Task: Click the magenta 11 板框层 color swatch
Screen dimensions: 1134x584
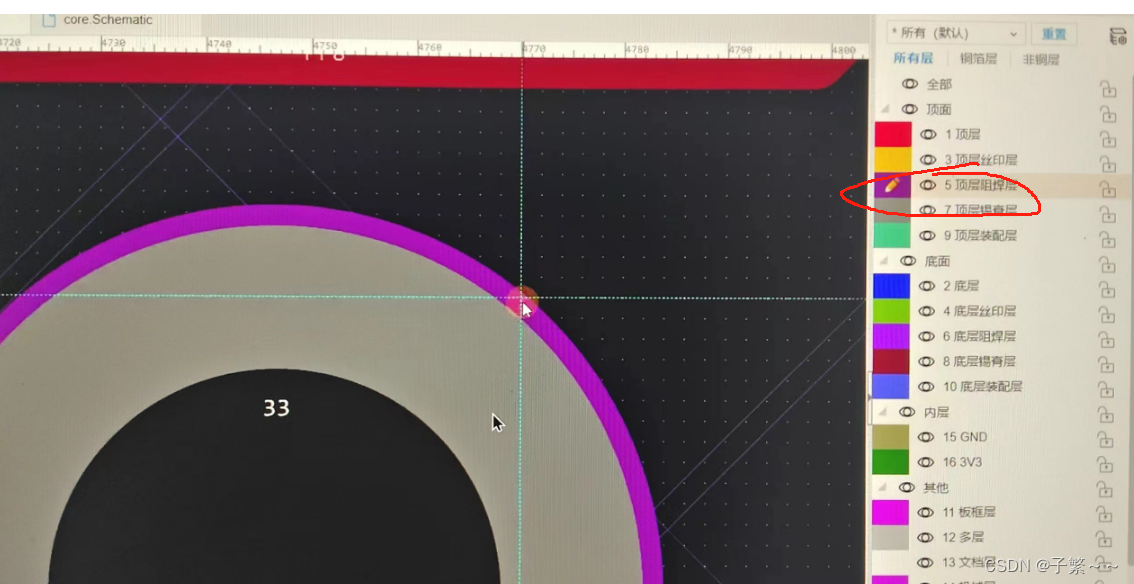Action: point(890,512)
